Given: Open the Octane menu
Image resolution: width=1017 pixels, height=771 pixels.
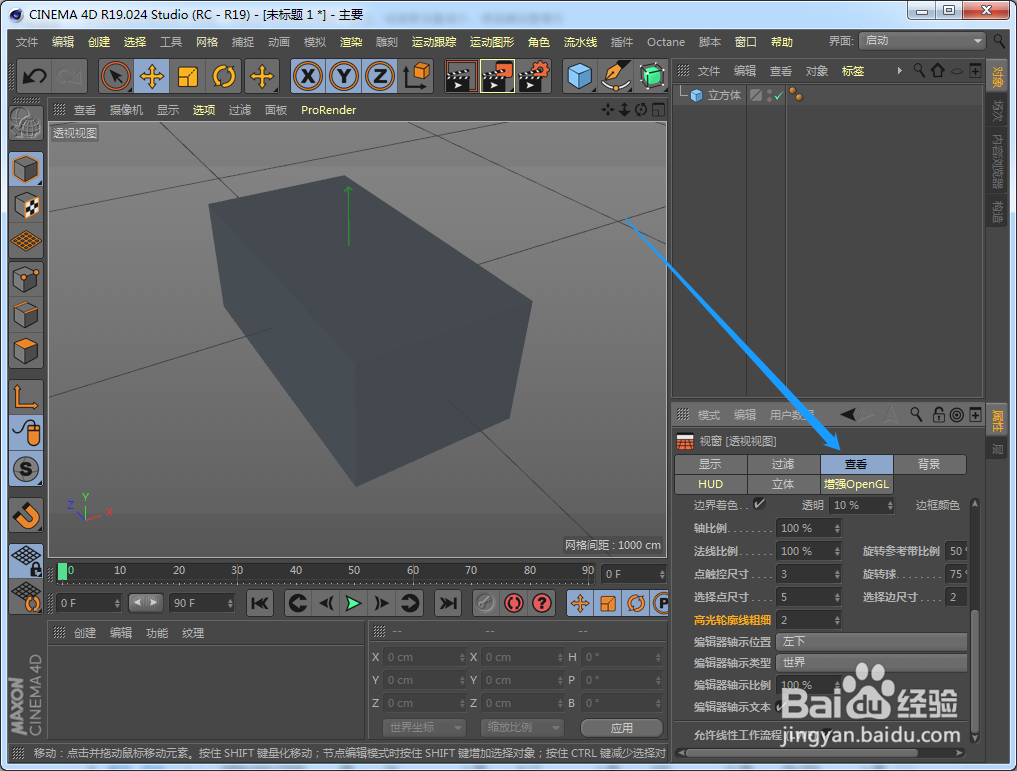Looking at the screenshot, I should coord(665,42).
